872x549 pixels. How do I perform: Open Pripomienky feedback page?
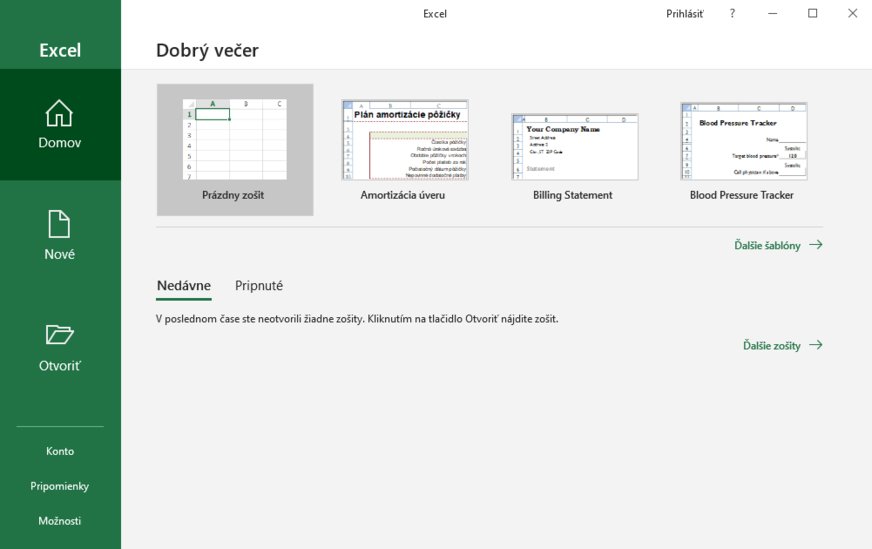click(60, 486)
